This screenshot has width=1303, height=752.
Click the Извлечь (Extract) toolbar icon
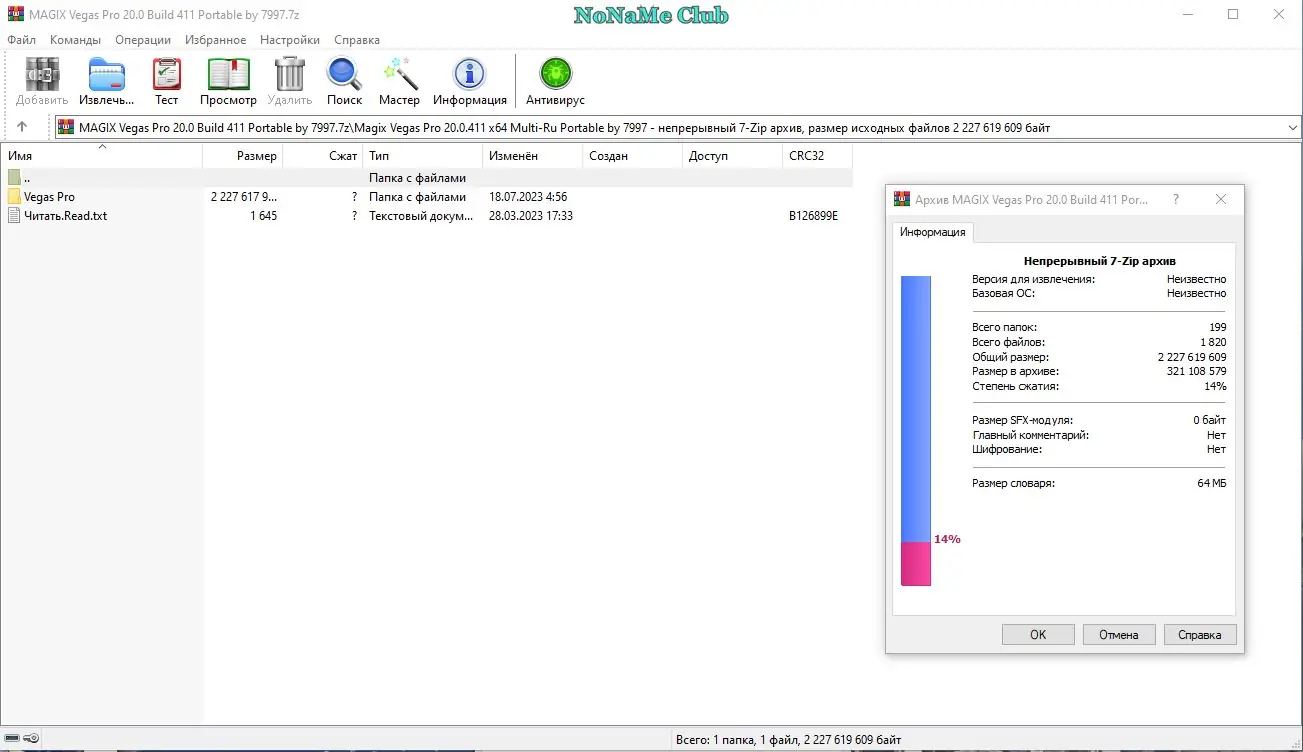click(106, 75)
